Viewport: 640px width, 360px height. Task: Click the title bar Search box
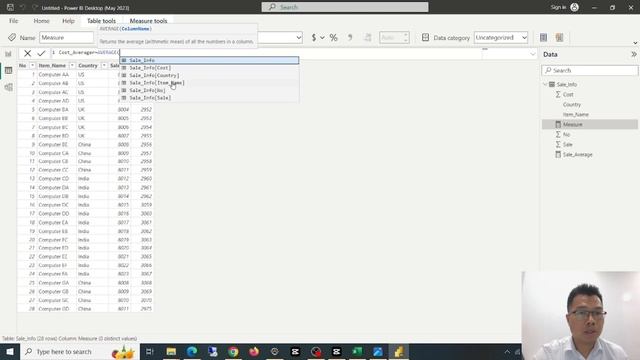coord(345,7)
